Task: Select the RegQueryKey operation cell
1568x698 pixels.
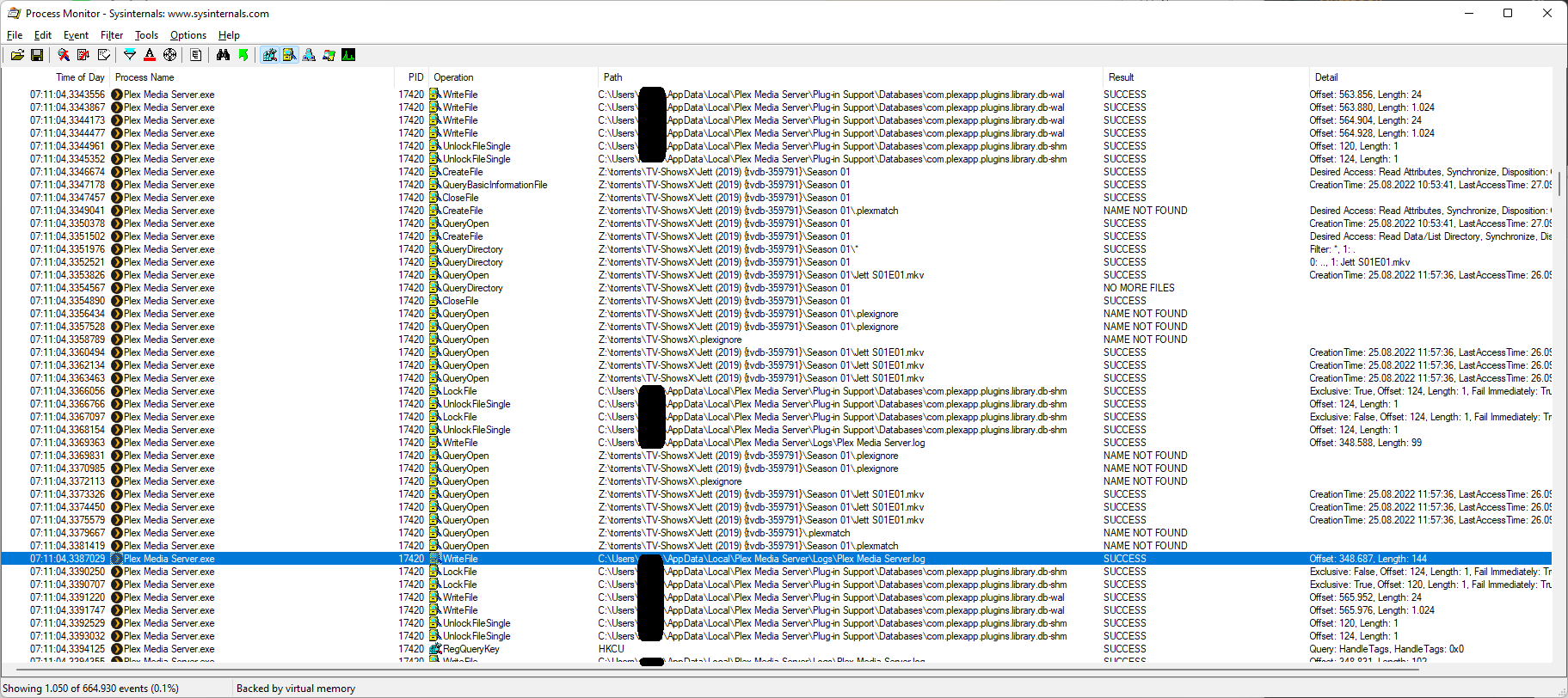Action: point(470,649)
